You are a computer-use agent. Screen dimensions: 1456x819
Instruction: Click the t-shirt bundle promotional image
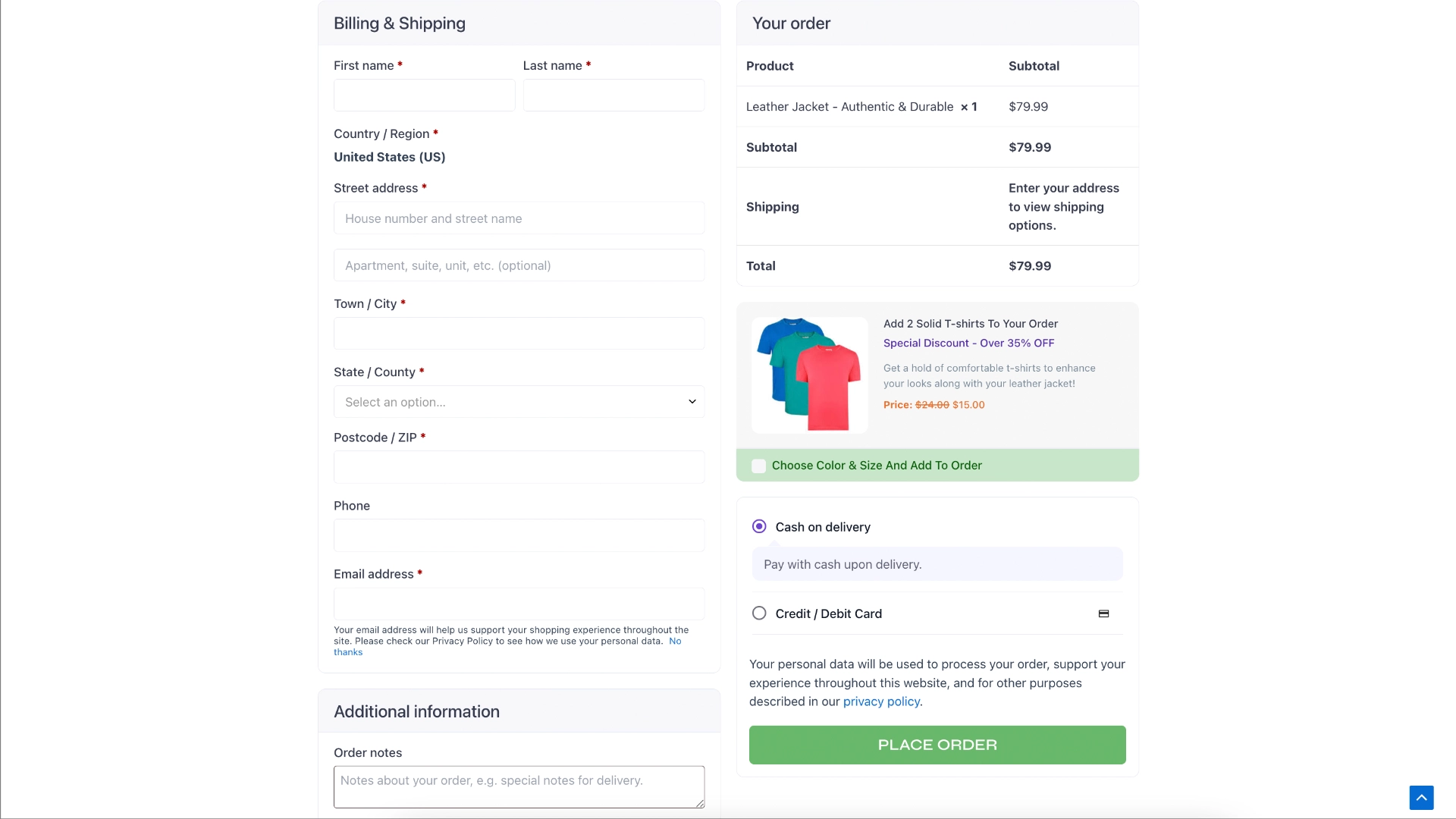(x=808, y=375)
